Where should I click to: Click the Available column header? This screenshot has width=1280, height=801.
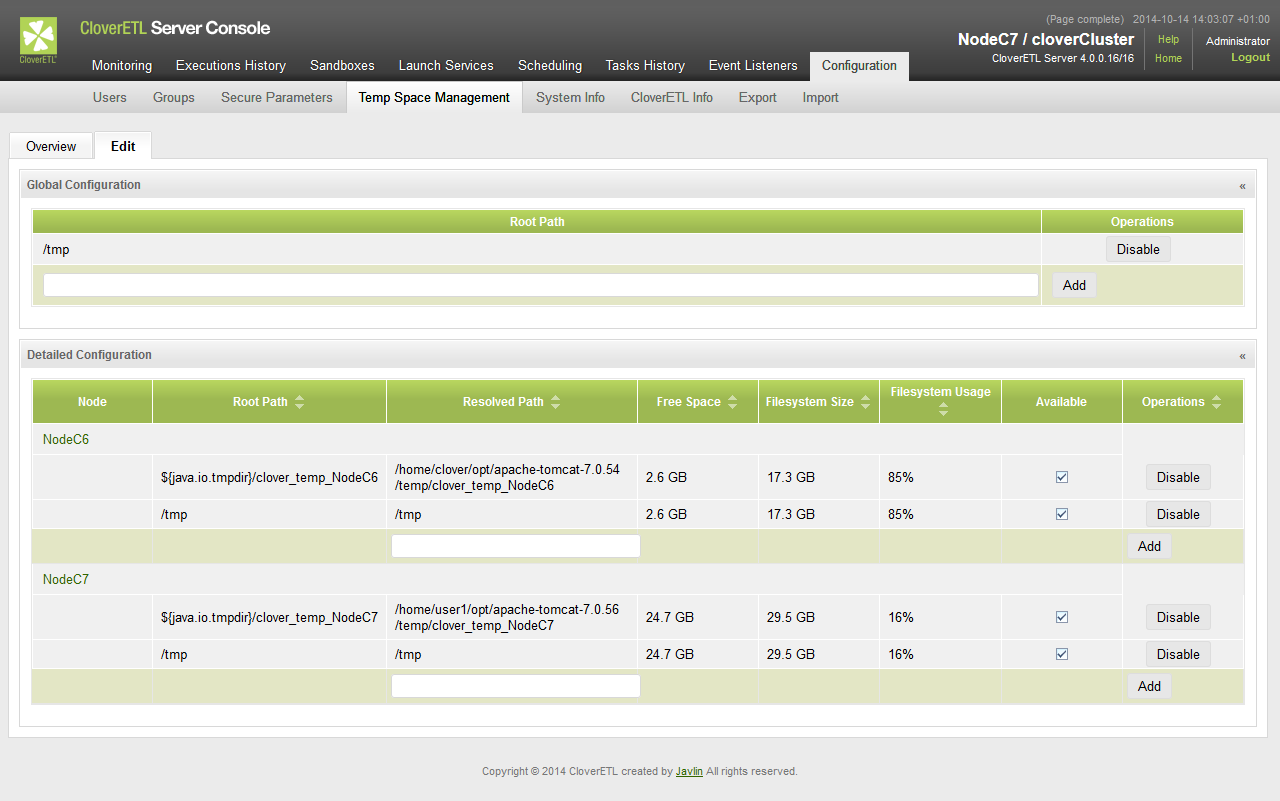point(1061,402)
